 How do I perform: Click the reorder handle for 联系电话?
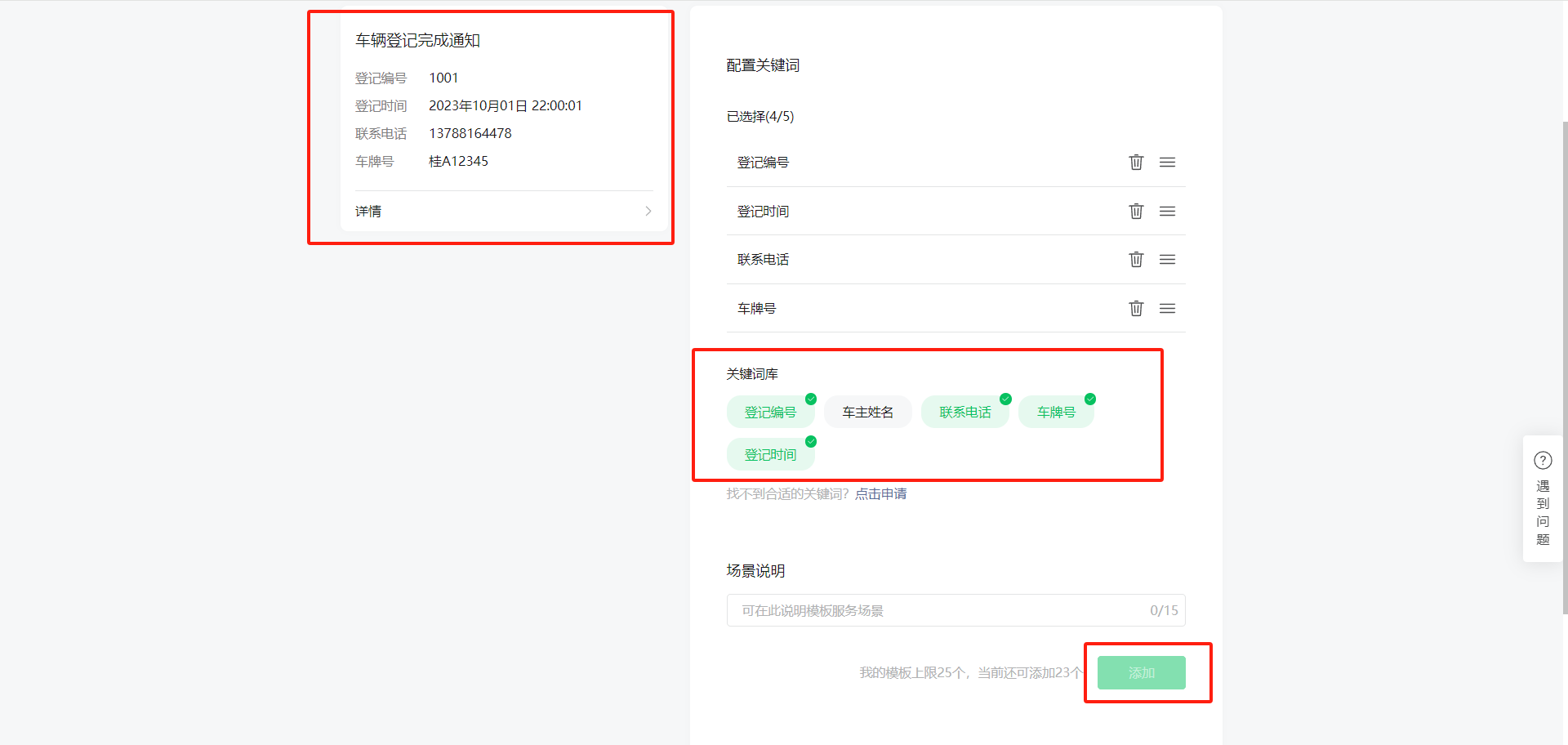(x=1167, y=260)
